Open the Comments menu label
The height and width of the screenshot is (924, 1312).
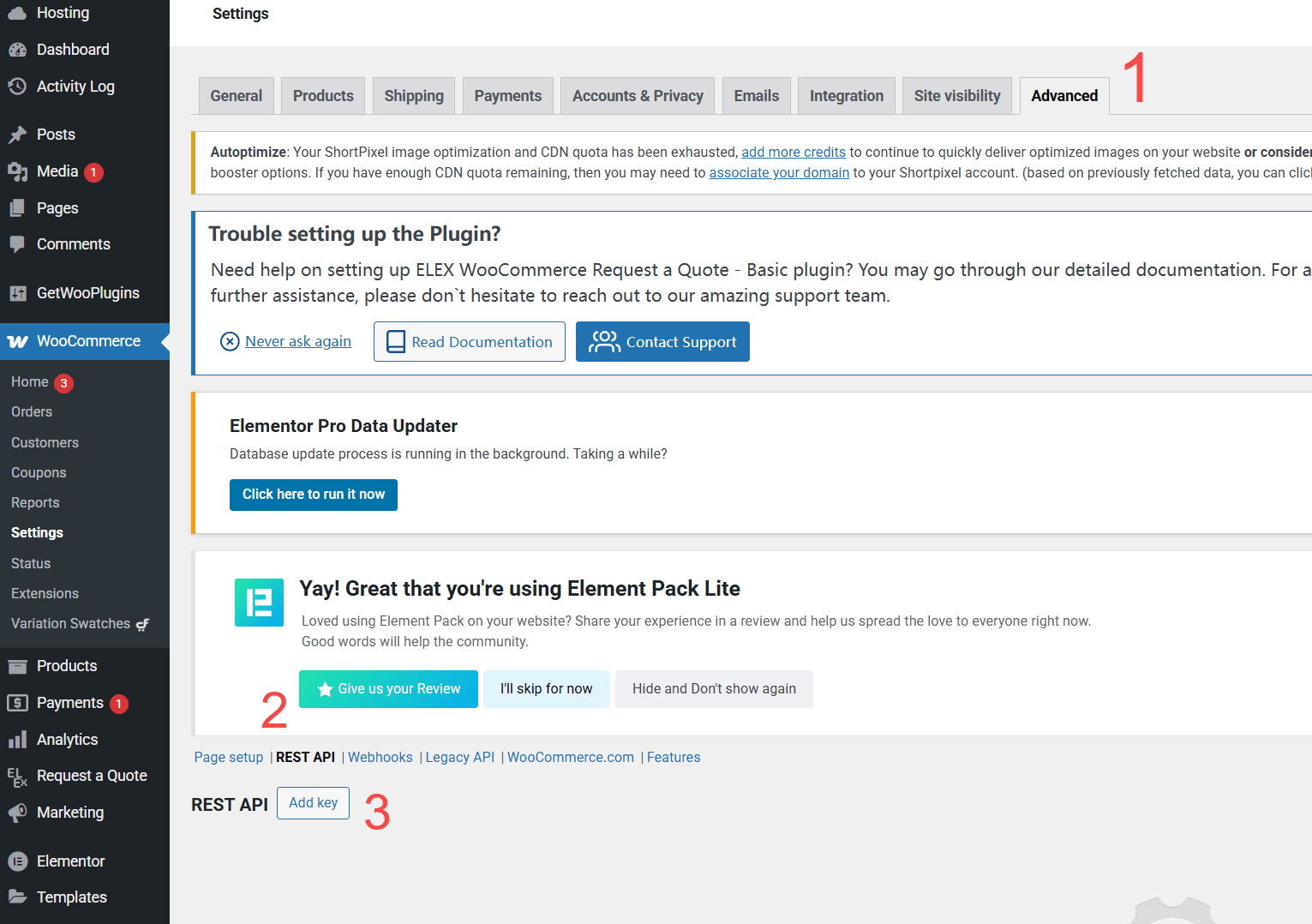(74, 244)
